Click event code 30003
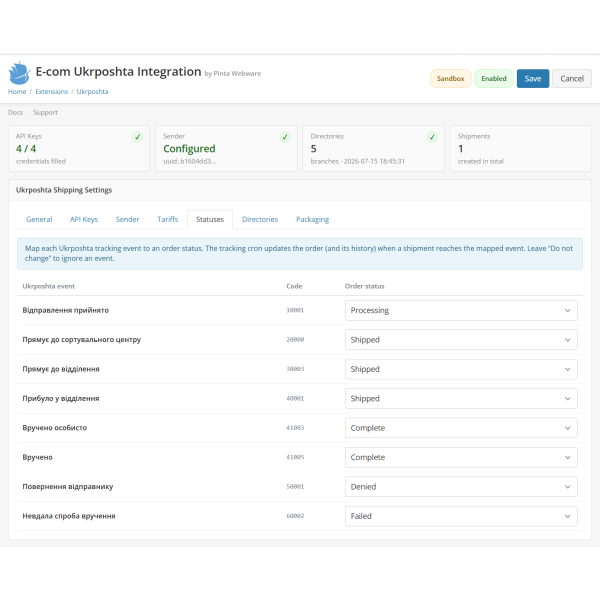The width and height of the screenshot is (600, 600). tap(295, 369)
